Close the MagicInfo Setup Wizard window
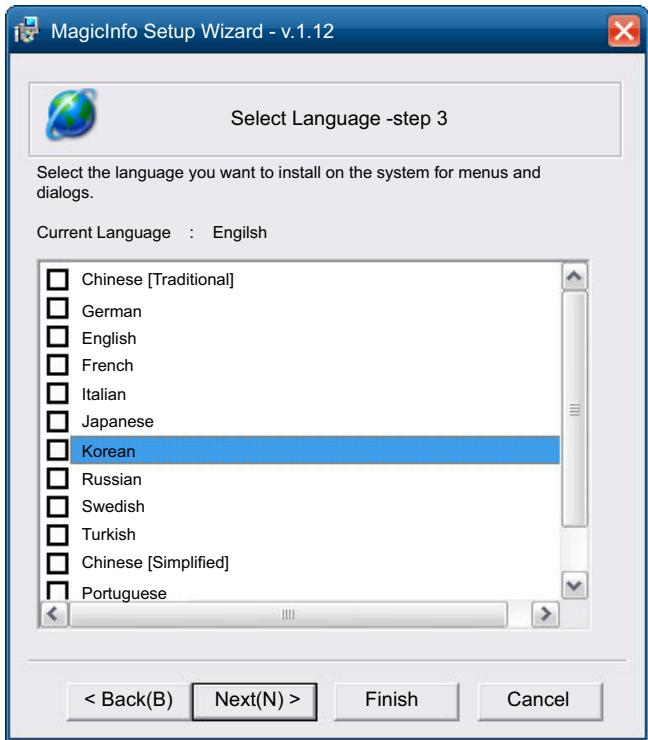This screenshot has height=740, width=648. (x=624, y=31)
